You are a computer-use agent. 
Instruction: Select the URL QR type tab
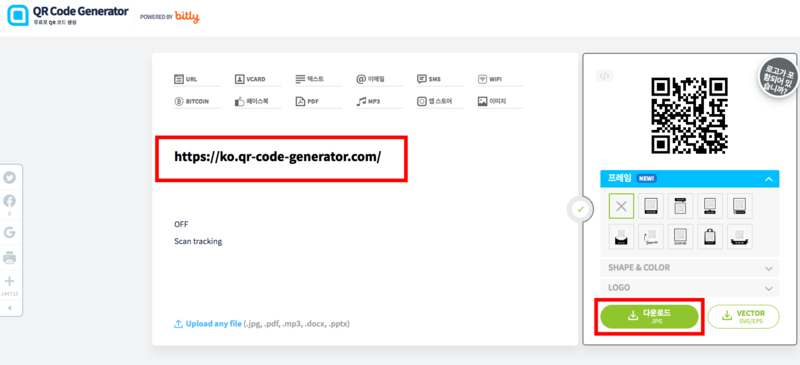[x=197, y=80]
